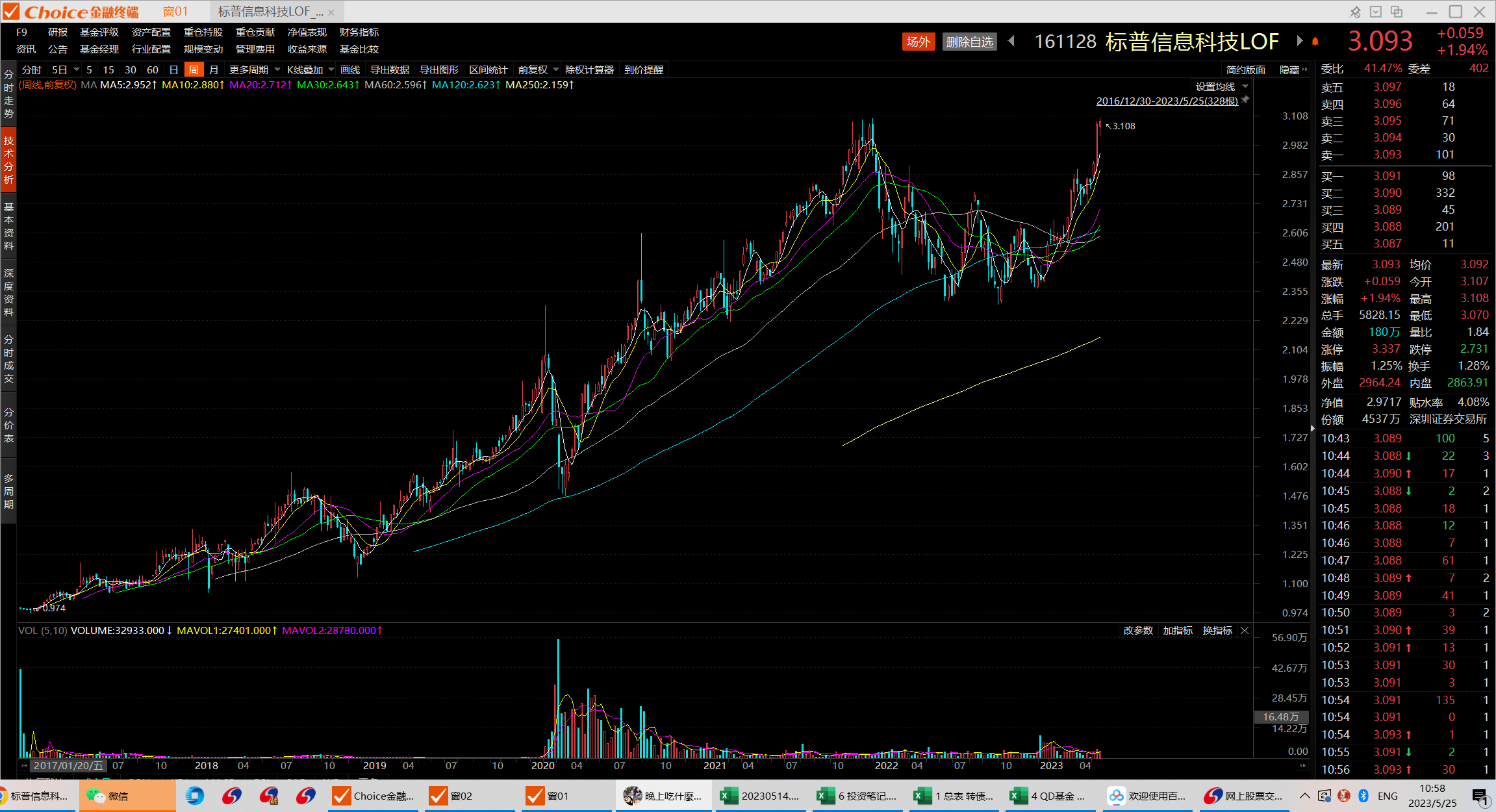Switch chart to daily (日) period
1496x812 pixels.
point(173,70)
